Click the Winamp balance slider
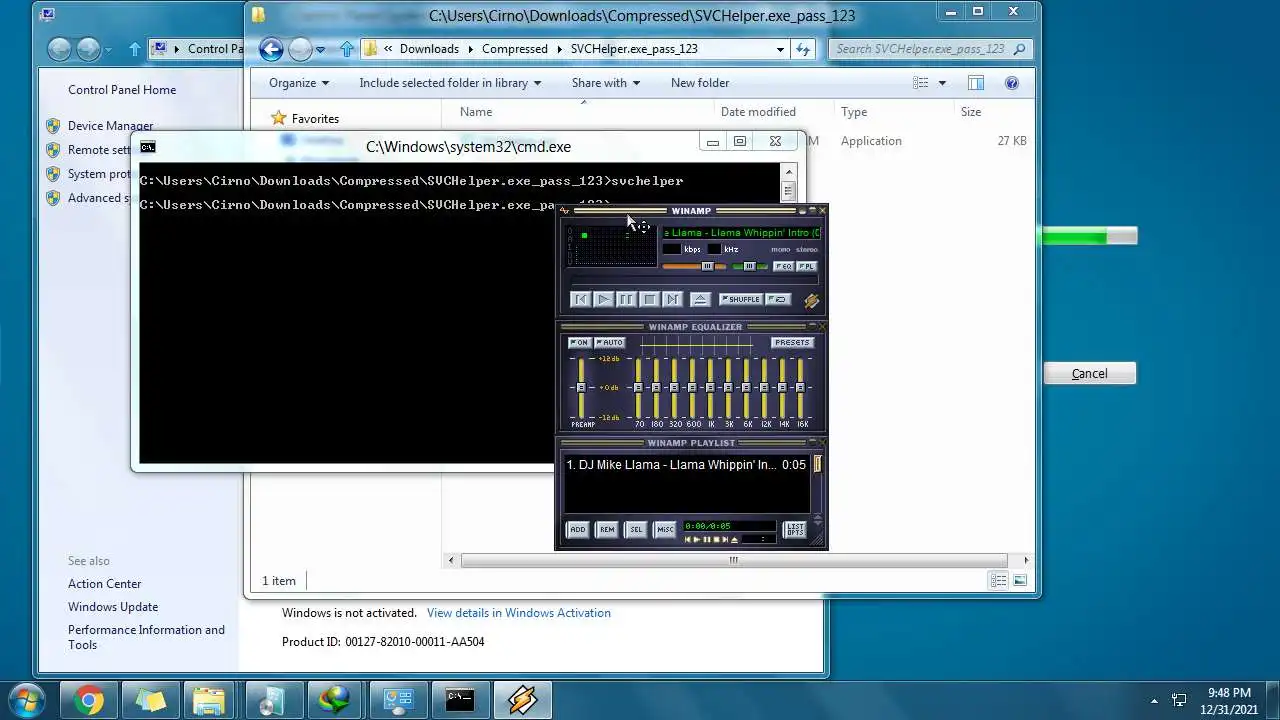Image resolution: width=1280 pixels, height=720 pixels. click(750, 266)
